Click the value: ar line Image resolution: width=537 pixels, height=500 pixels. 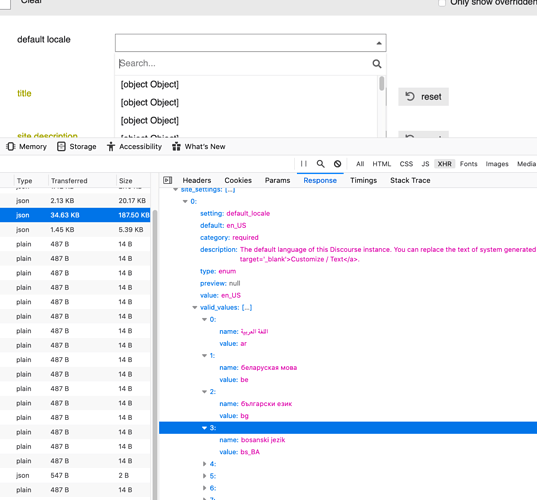click(233, 343)
